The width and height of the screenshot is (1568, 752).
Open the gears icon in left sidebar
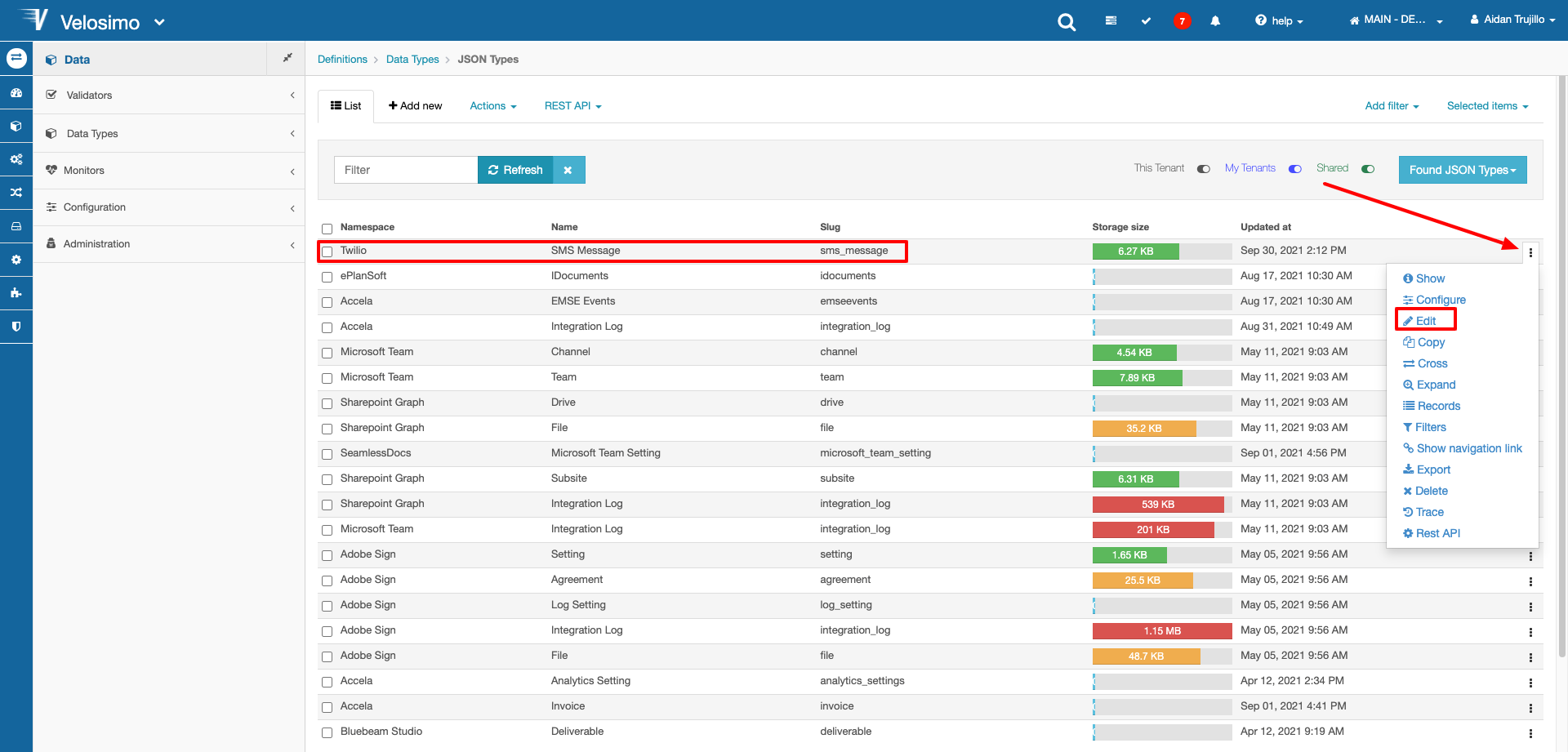pyautogui.click(x=16, y=159)
